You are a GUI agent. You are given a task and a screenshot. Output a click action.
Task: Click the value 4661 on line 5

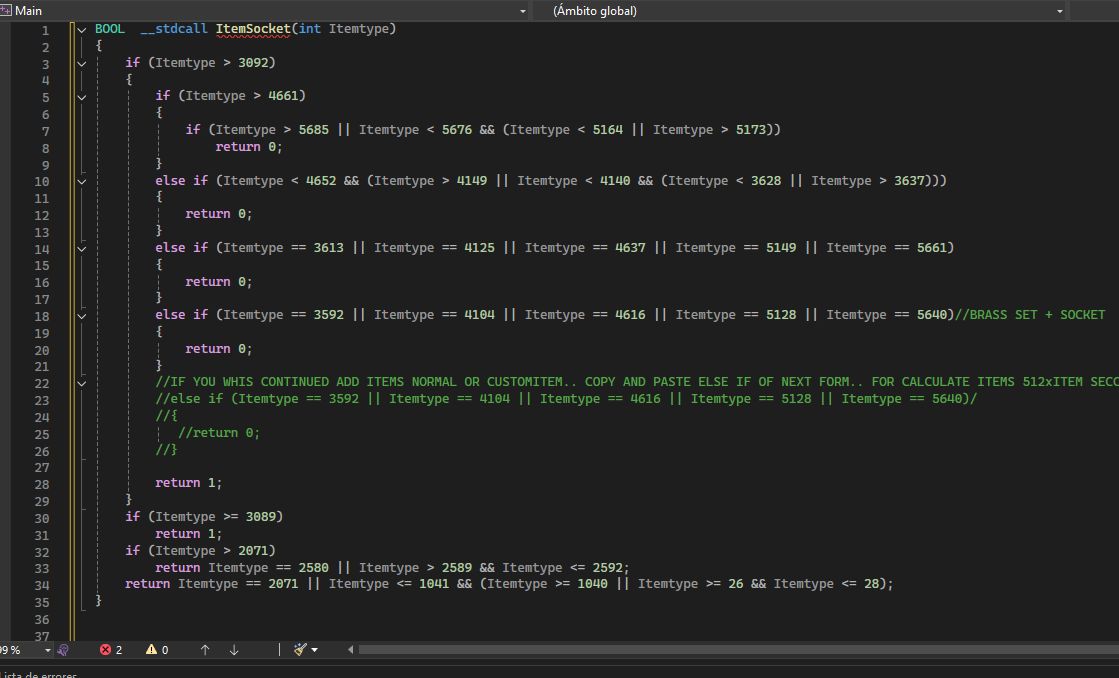coord(283,96)
